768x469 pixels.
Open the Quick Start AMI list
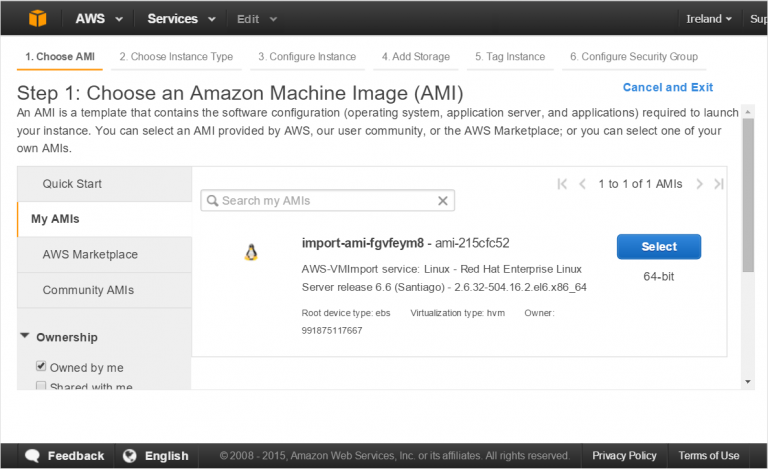pyautogui.click(x=104, y=184)
